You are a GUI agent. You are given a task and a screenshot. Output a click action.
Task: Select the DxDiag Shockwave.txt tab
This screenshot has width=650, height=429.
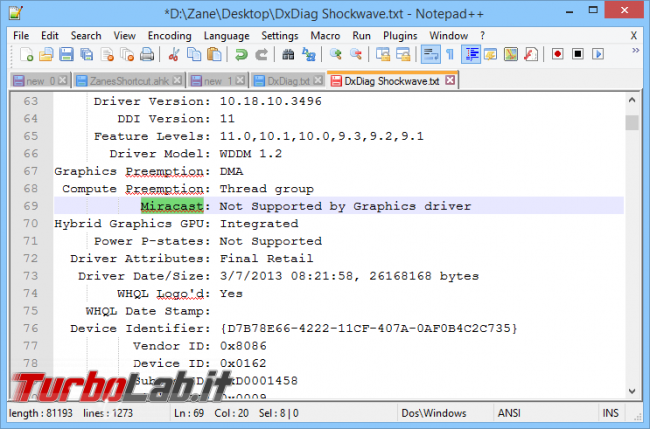click(392, 80)
